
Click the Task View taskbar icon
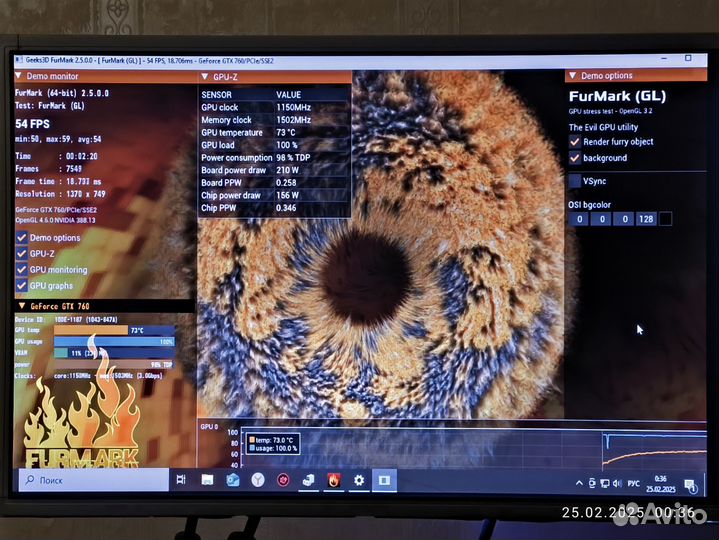click(181, 480)
